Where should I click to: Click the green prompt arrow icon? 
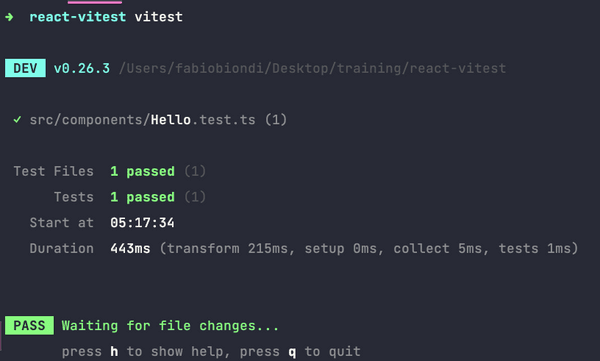9,17
